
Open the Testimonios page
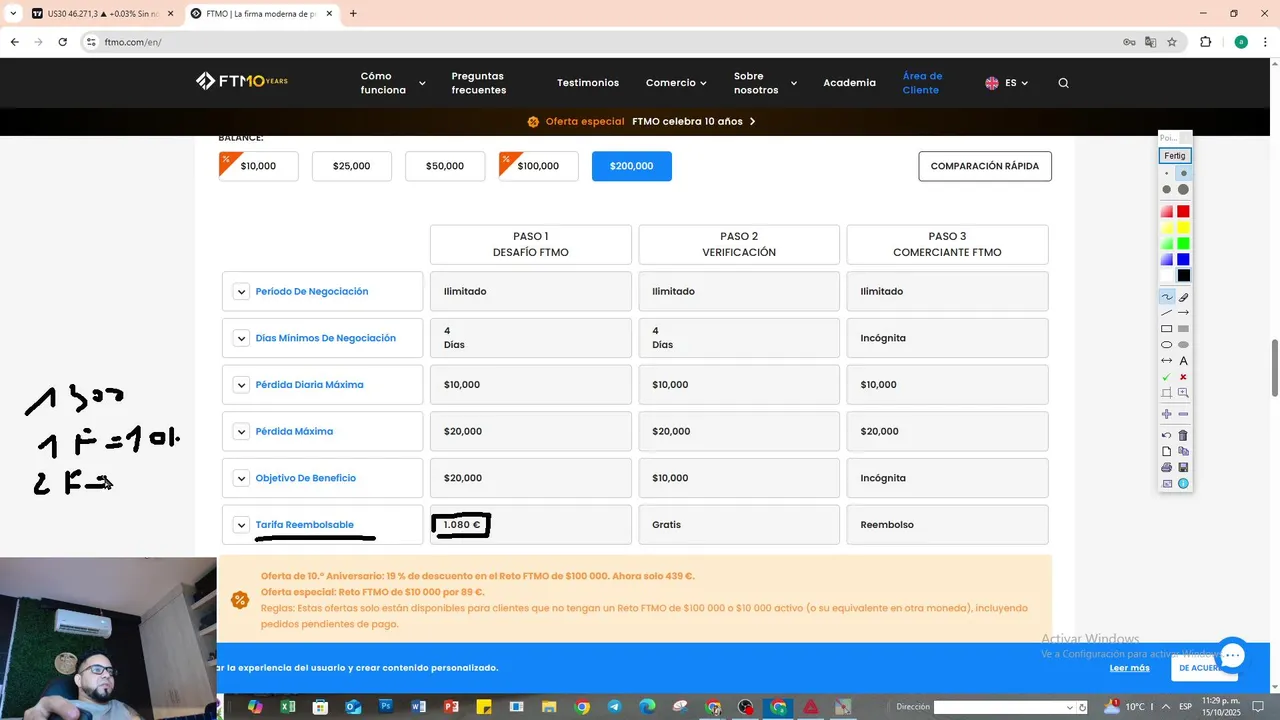tap(588, 83)
